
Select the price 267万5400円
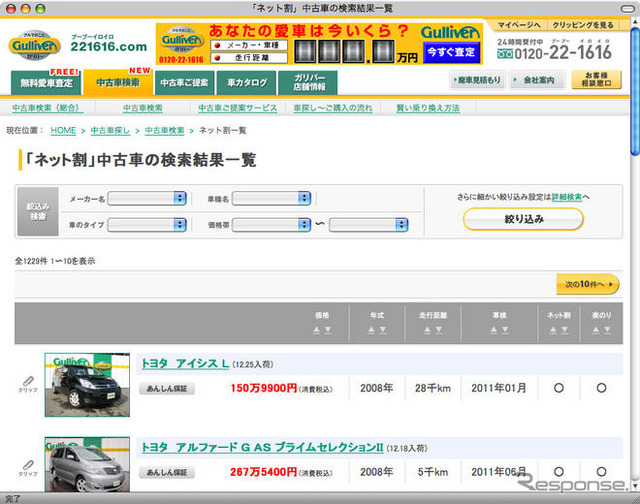click(x=263, y=472)
